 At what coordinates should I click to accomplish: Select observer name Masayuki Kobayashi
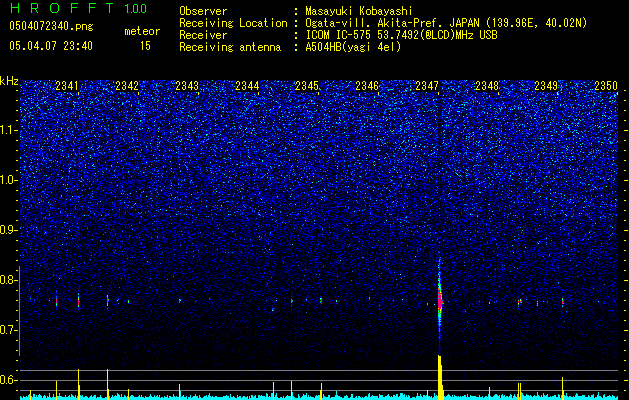coord(359,11)
